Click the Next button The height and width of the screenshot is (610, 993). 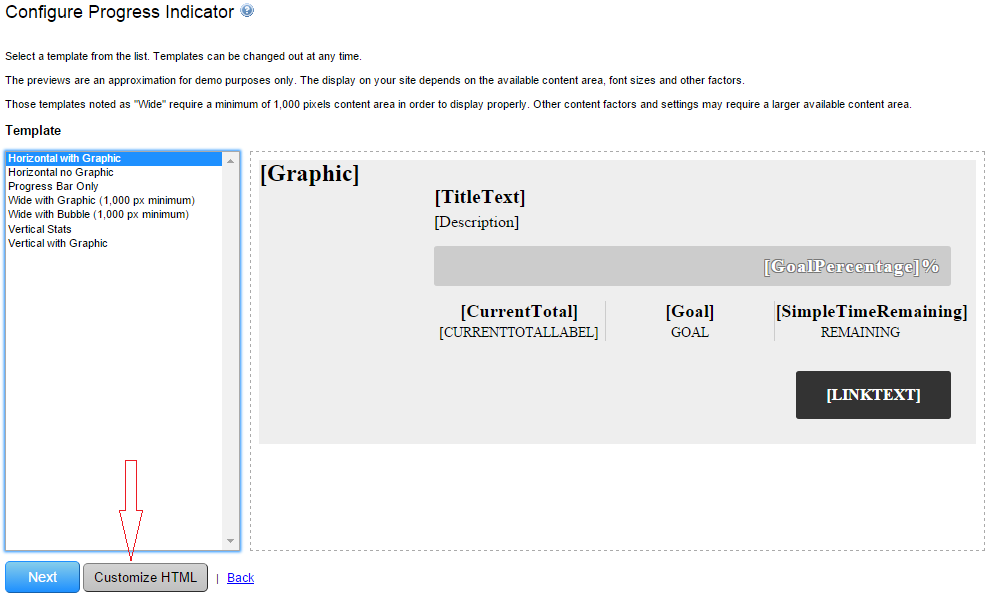[x=41, y=577]
